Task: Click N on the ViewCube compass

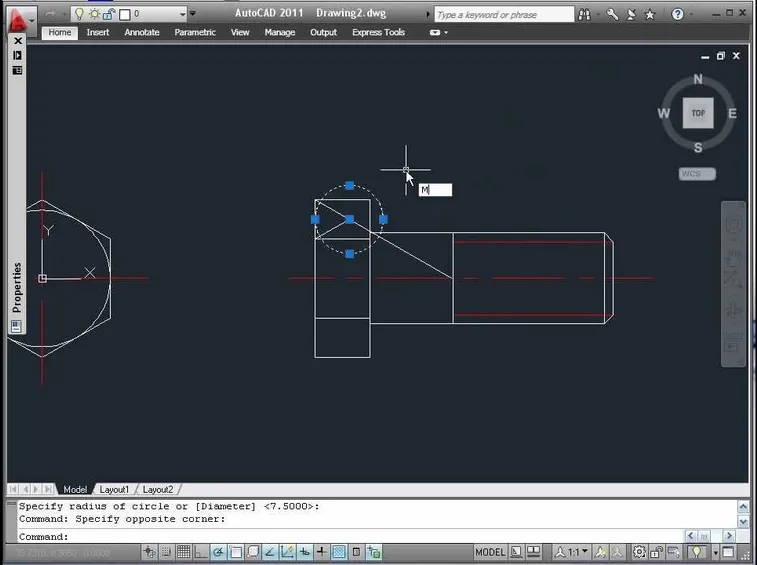Action: tap(698, 79)
